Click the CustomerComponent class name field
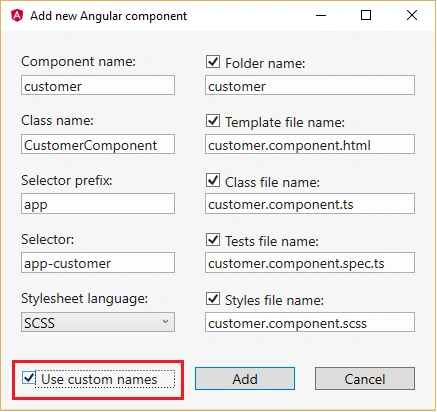437x412 pixels. [98, 144]
